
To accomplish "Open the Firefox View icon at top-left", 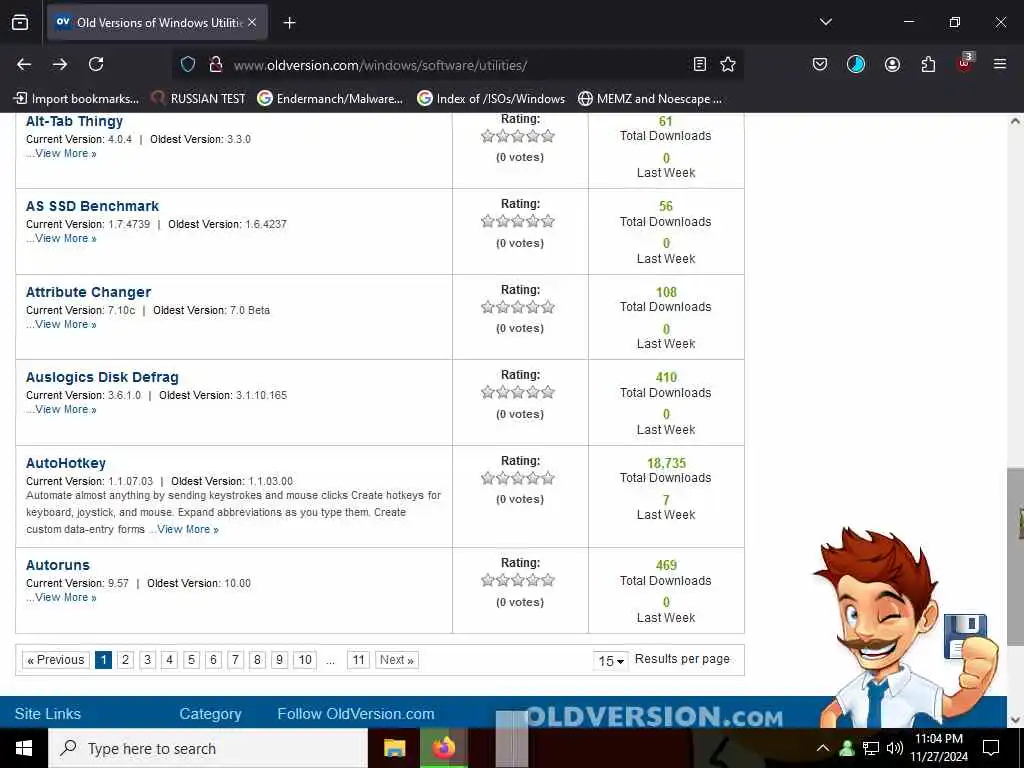I will point(20,22).
